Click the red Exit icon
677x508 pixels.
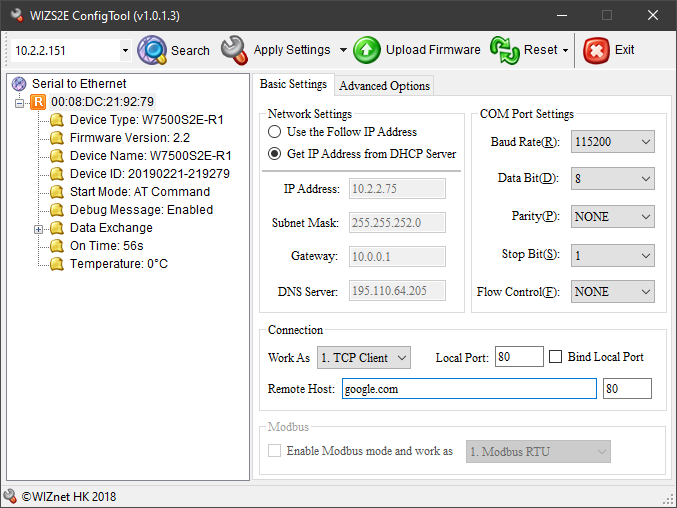596,50
